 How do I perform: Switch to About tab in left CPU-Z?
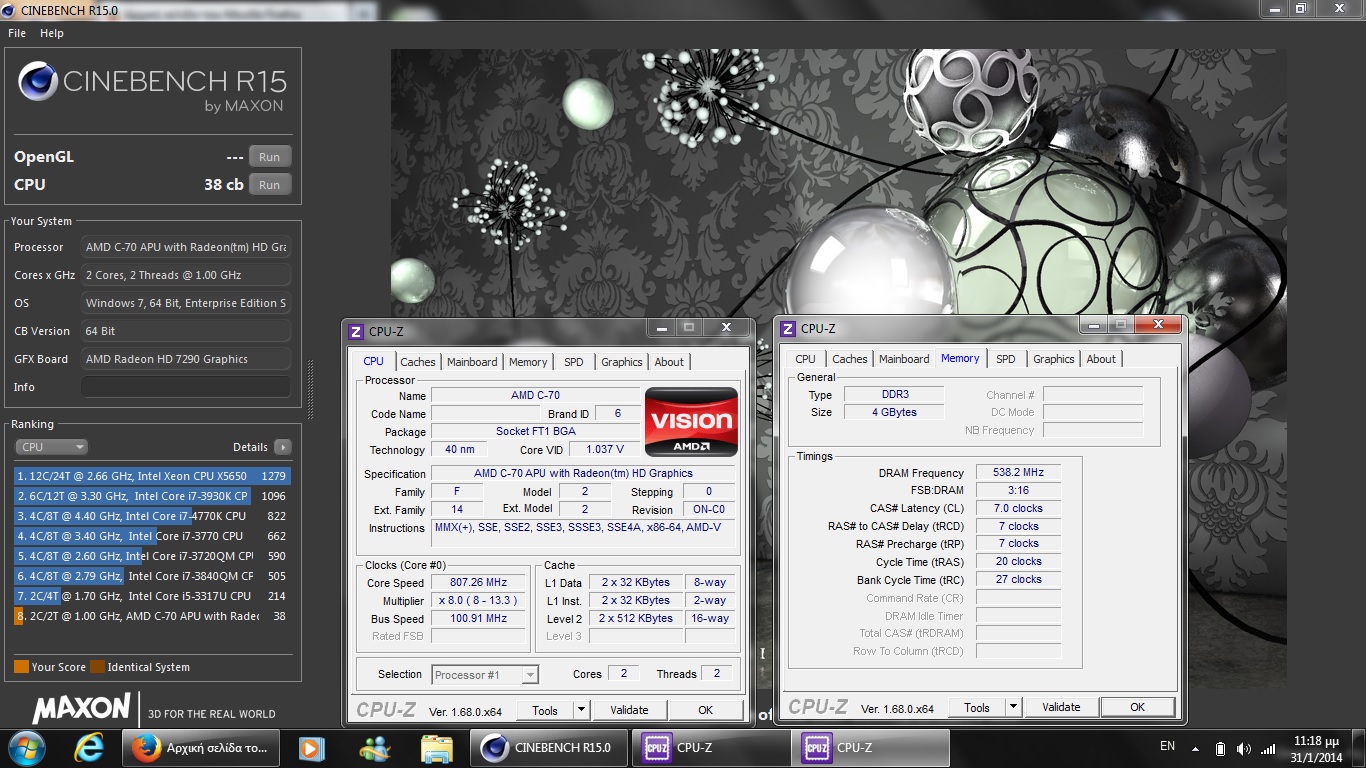click(x=669, y=362)
